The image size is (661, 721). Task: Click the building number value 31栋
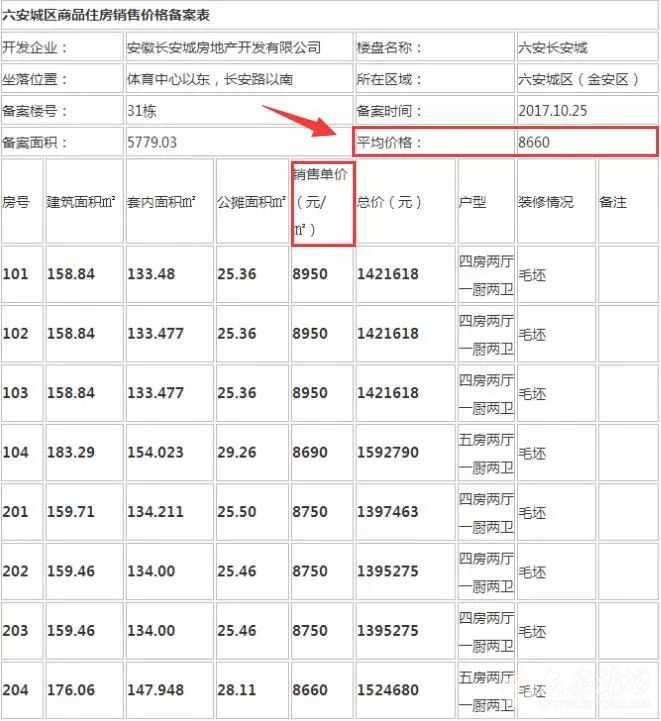click(x=141, y=111)
